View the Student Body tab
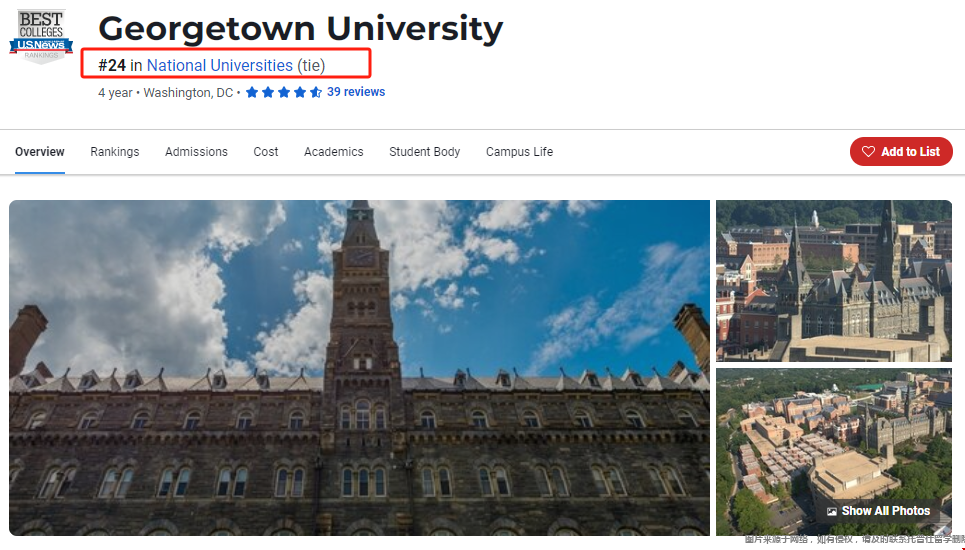 [x=425, y=152]
